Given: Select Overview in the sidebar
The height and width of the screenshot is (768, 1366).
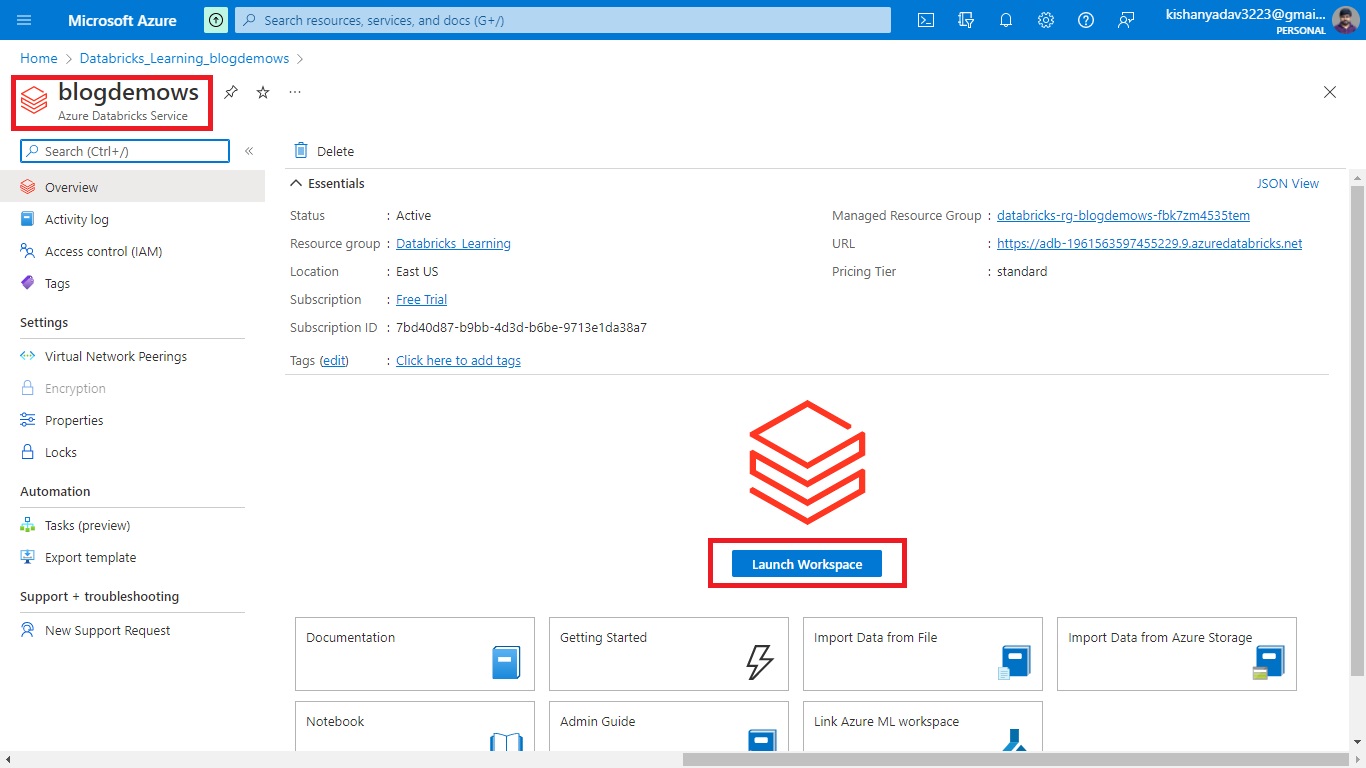Looking at the screenshot, I should pyautogui.click(x=132, y=187).
